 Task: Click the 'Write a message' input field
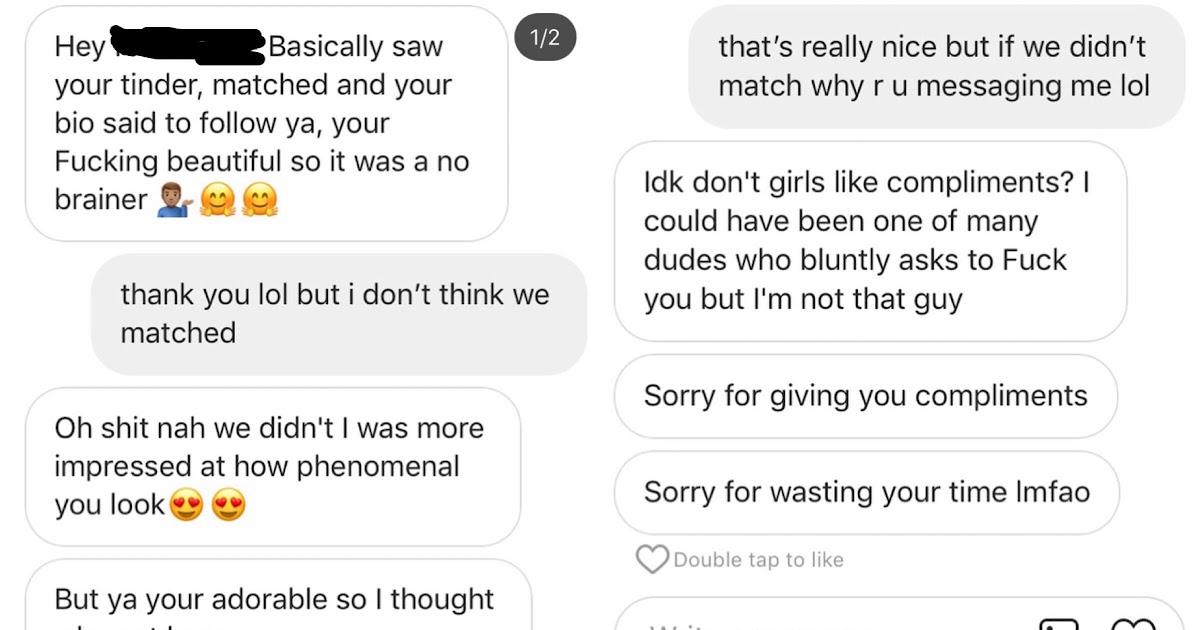pyautogui.click(x=800, y=622)
